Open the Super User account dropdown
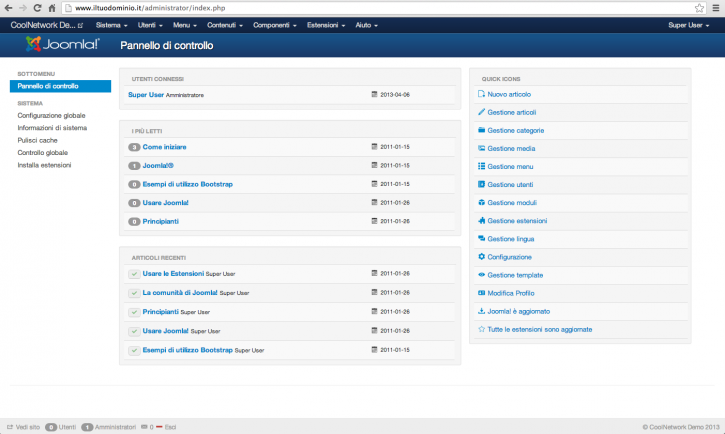This screenshot has height=434, width=725. point(688,25)
